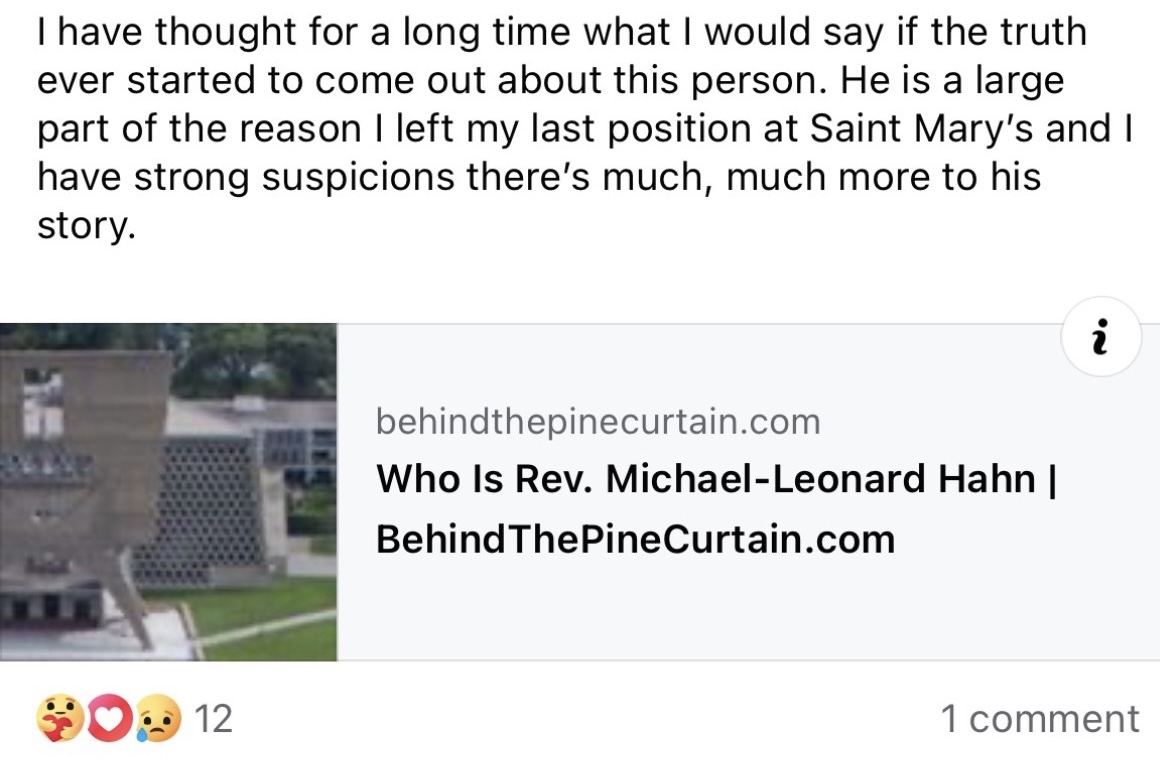Click the word "story." ending the post
This screenshot has height=765, width=1160.
point(85,226)
